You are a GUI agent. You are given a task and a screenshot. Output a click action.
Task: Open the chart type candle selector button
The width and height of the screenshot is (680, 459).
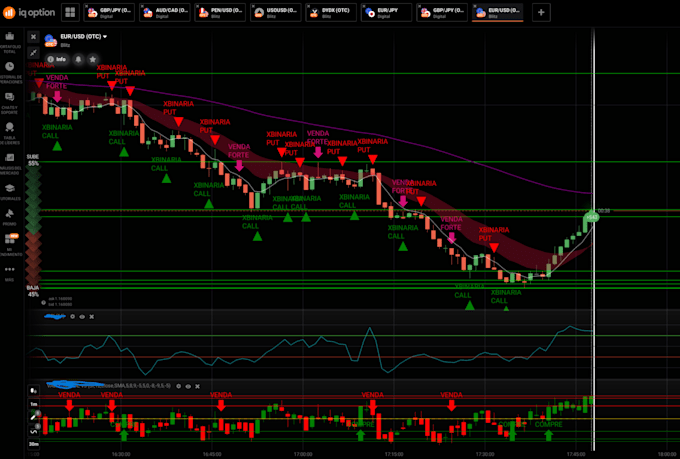tap(33, 391)
